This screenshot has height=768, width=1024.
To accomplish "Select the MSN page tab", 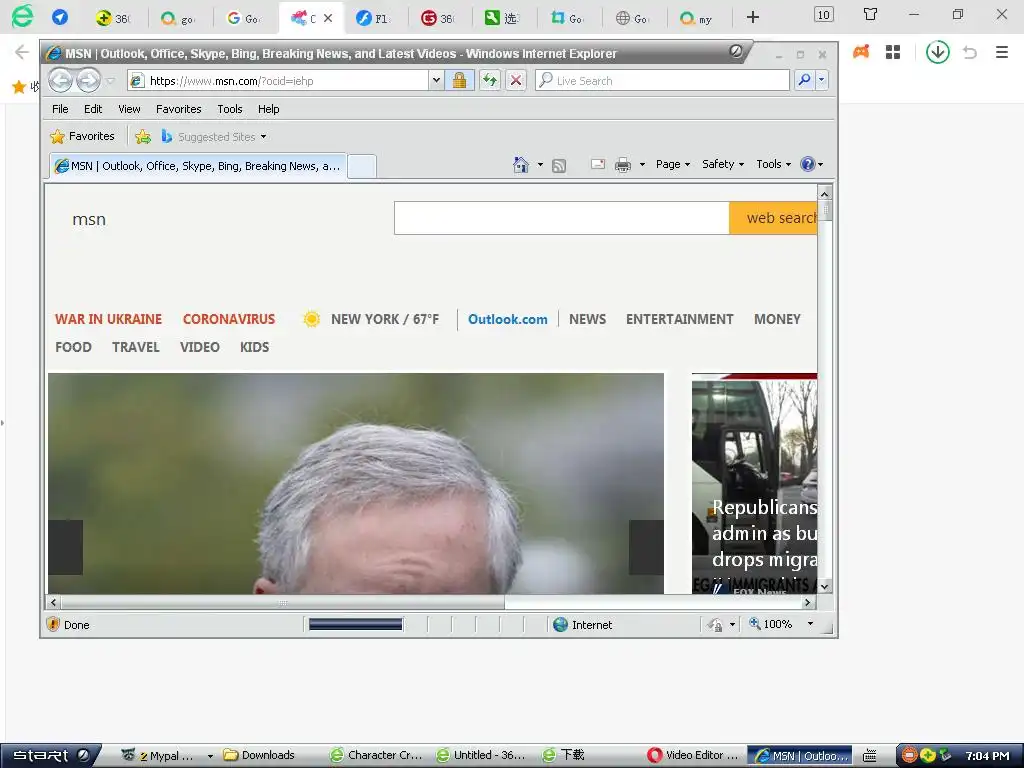I will pos(198,166).
